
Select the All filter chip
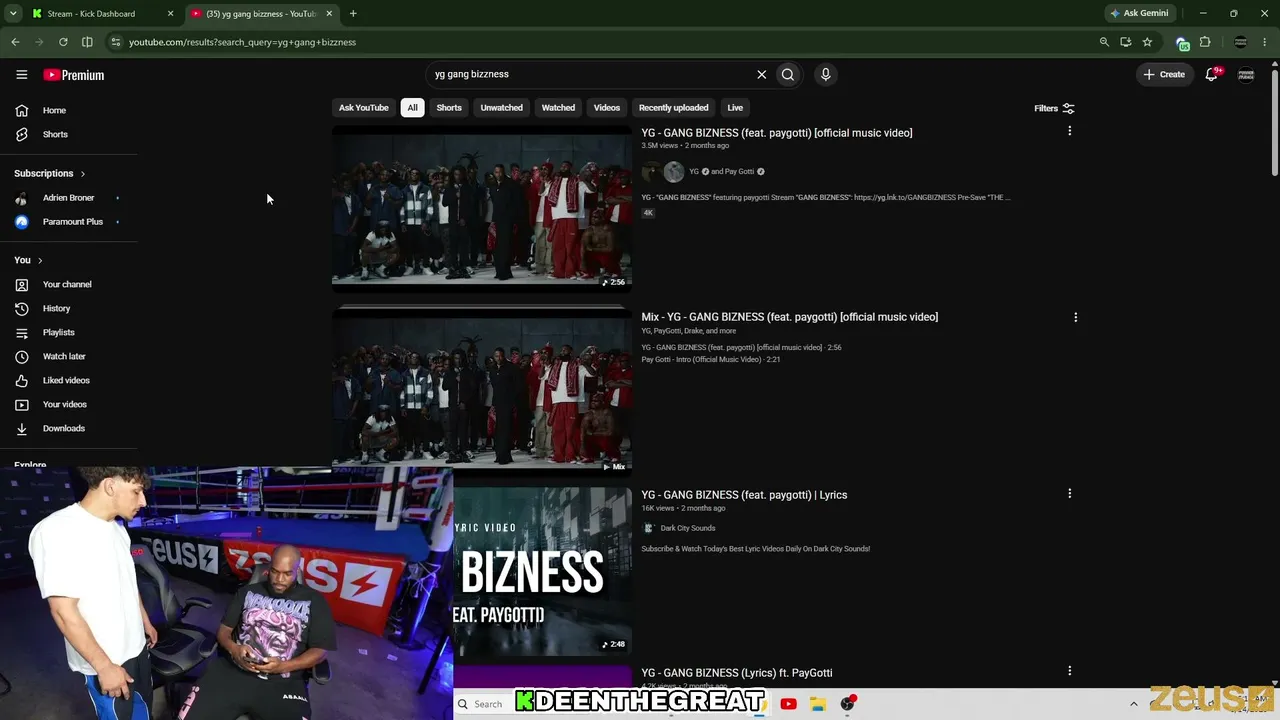(412, 108)
